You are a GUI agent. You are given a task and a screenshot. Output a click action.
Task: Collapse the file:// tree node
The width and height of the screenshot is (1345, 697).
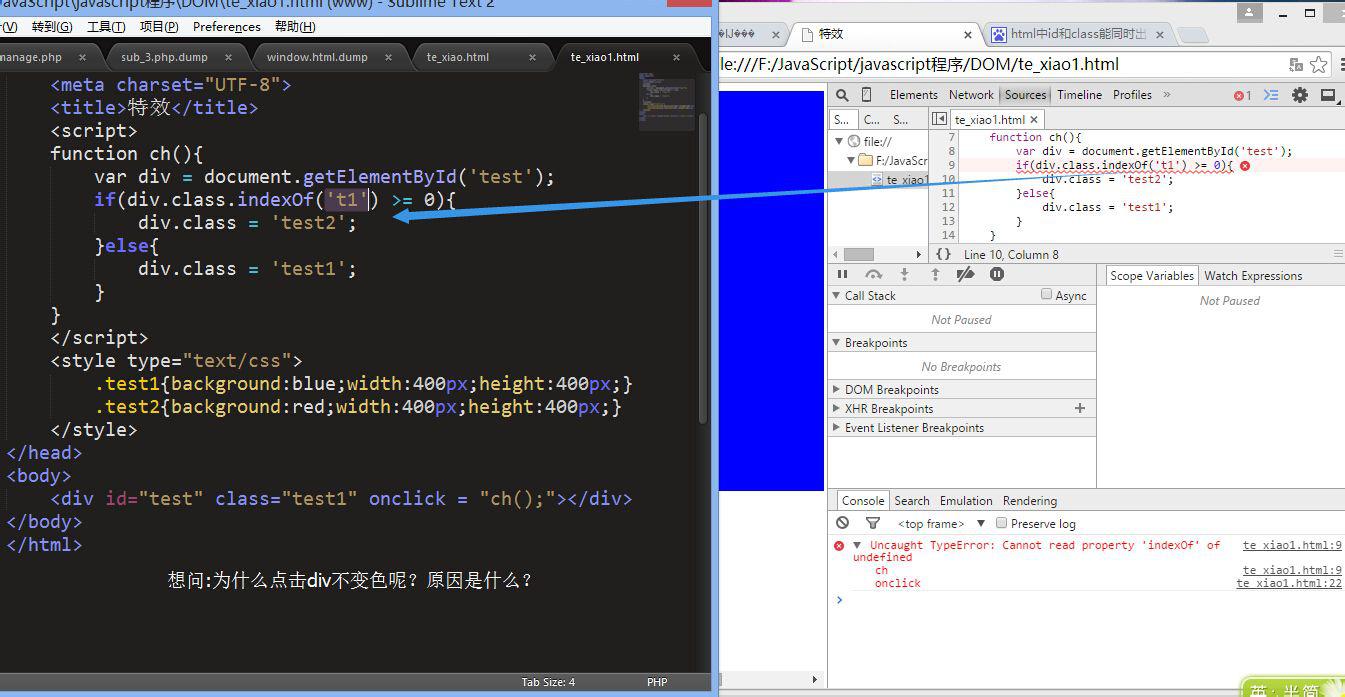click(x=838, y=142)
